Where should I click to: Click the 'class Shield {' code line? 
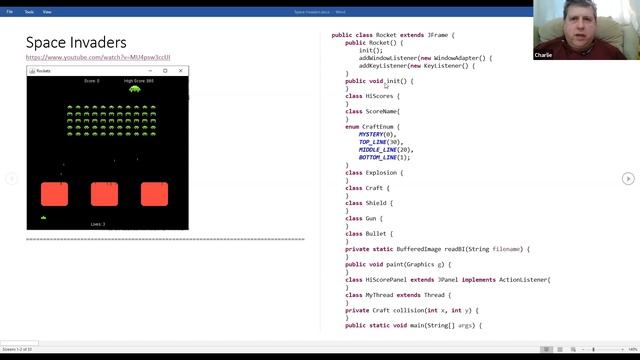click(369, 203)
